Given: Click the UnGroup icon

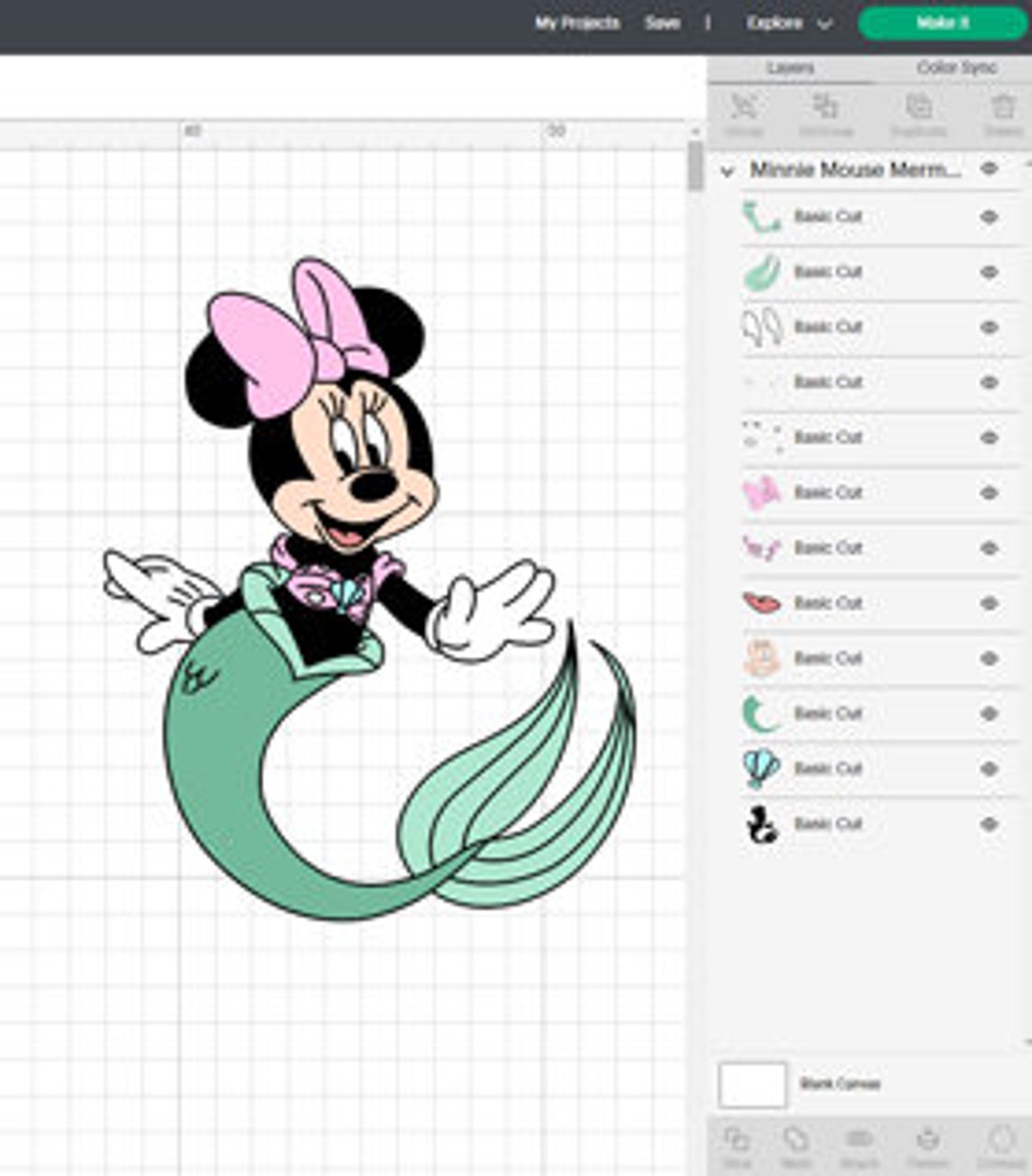Looking at the screenshot, I should pyautogui.click(x=826, y=109).
